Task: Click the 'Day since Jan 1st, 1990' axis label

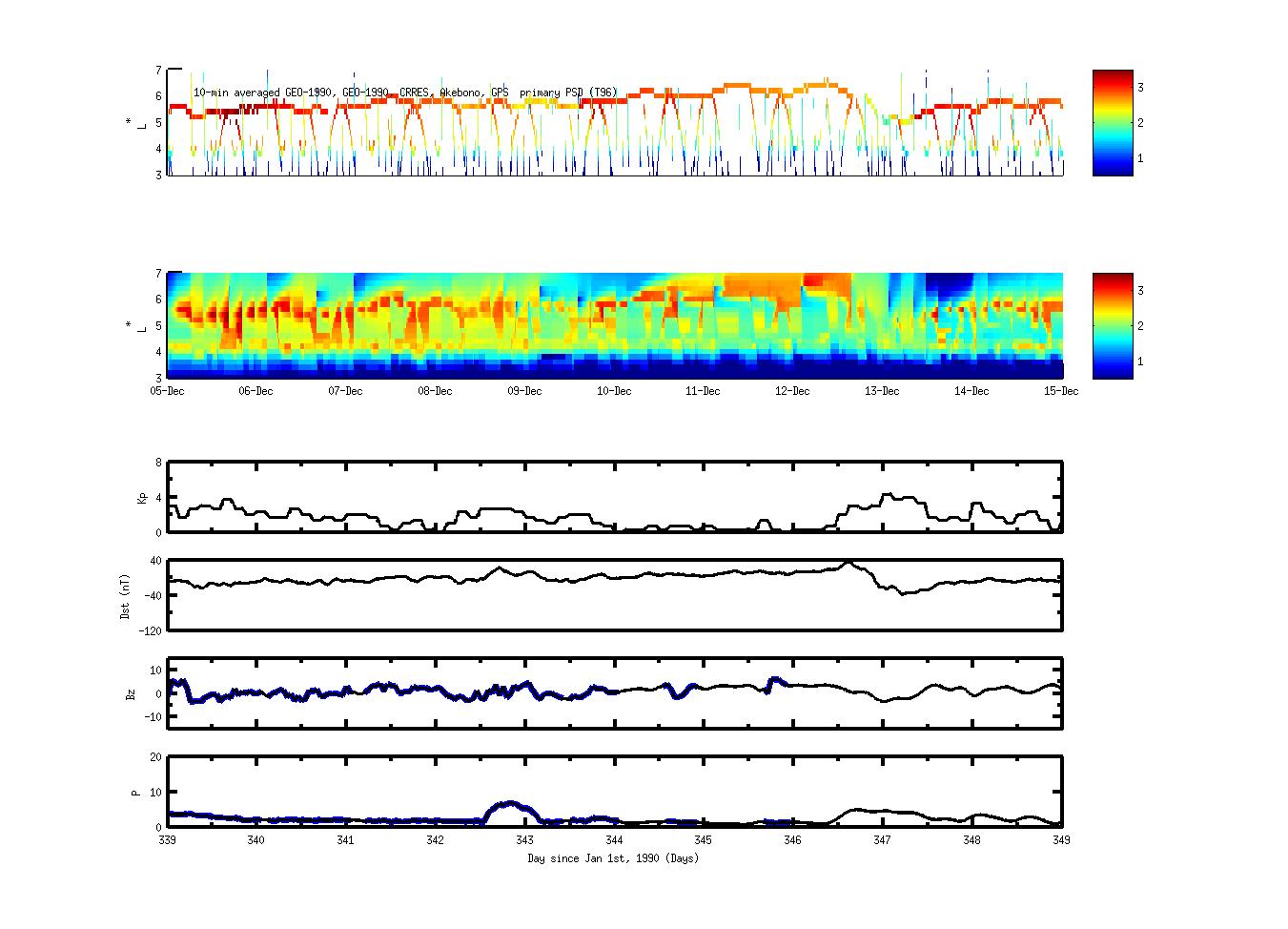Action: point(613,858)
